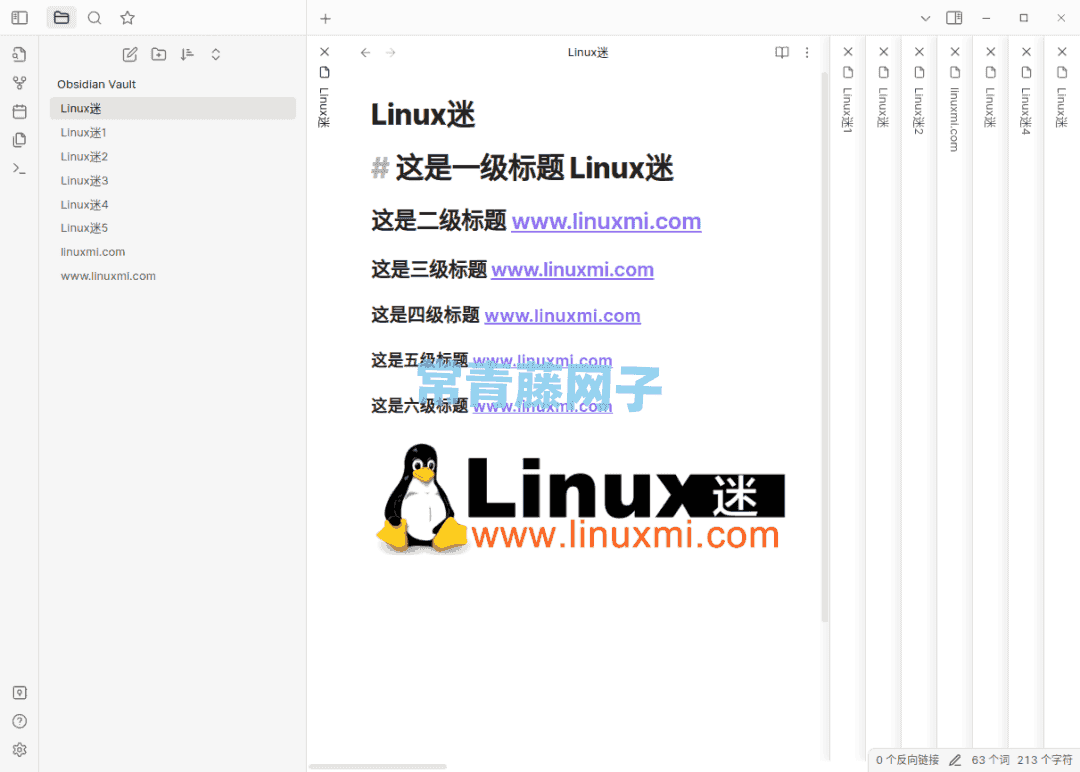The height and width of the screenshot is (772, 1080).
Task: Close the Linux迷2 stacked tab
Action: 919,52
